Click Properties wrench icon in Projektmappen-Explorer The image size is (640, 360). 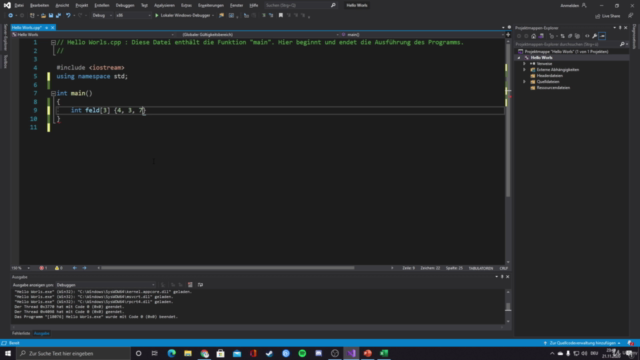point(595,36)
